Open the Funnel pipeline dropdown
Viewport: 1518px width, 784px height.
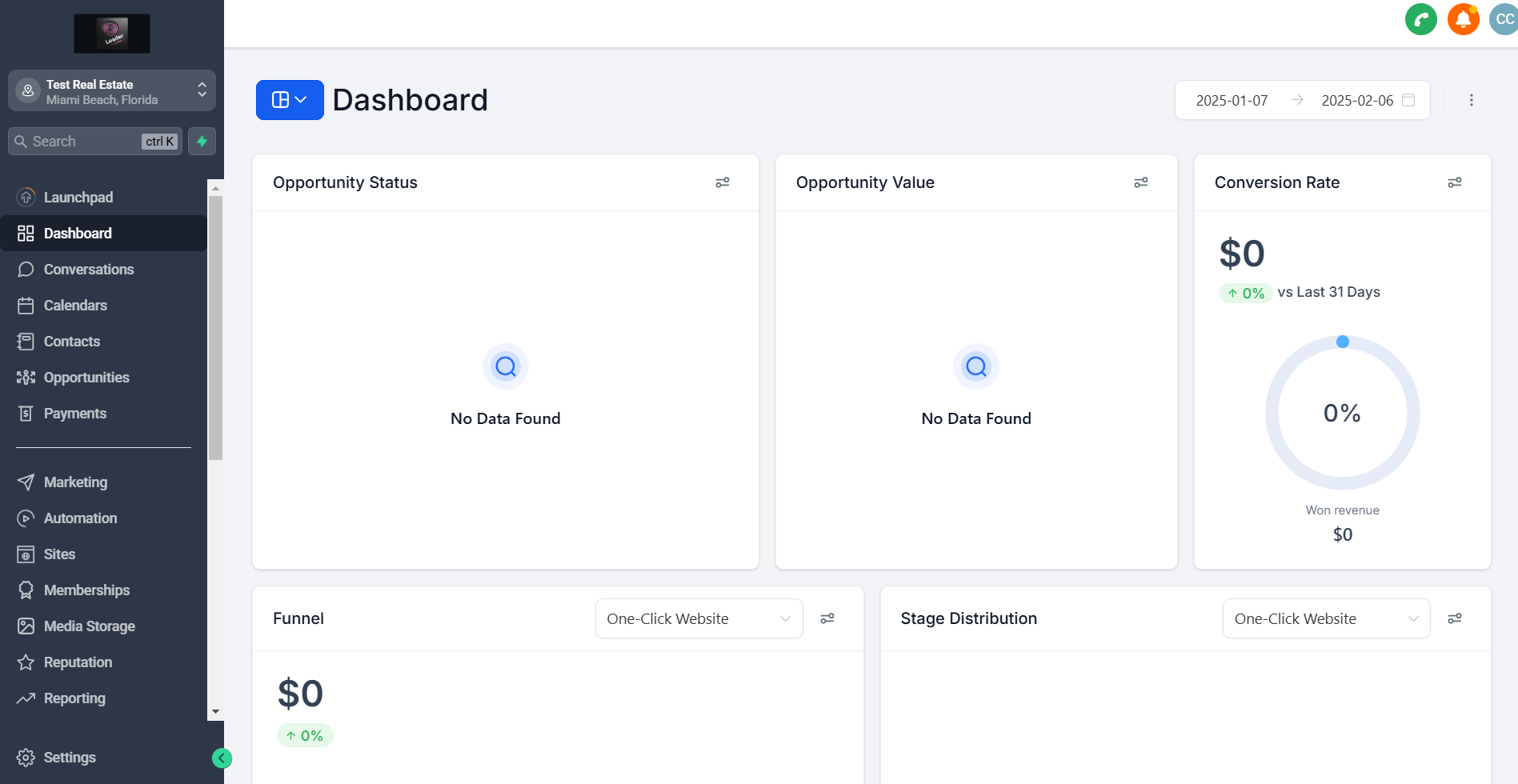699,618
